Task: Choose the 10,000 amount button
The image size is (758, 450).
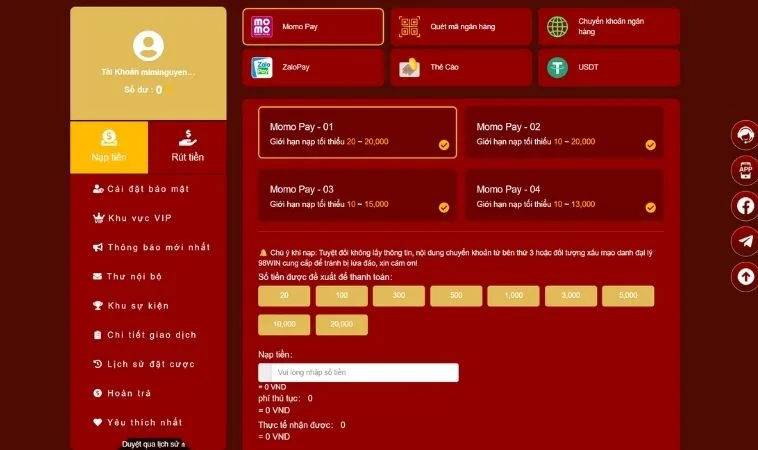Action: pos(284,325)
